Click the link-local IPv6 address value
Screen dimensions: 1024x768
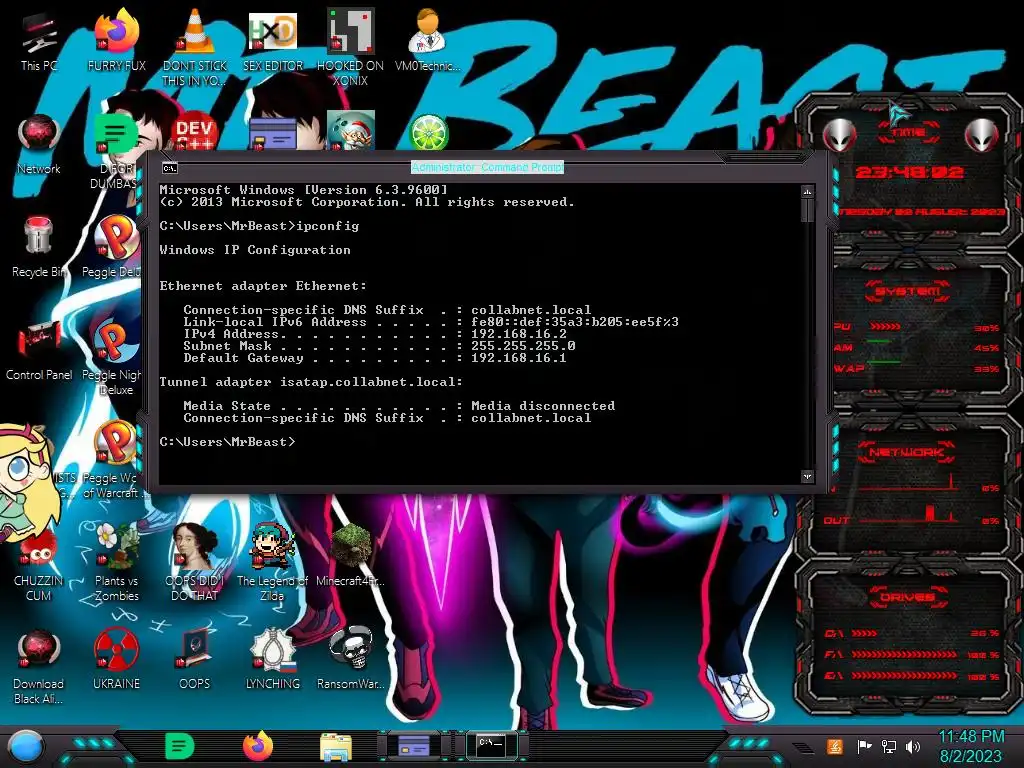[x=575, y=322]
